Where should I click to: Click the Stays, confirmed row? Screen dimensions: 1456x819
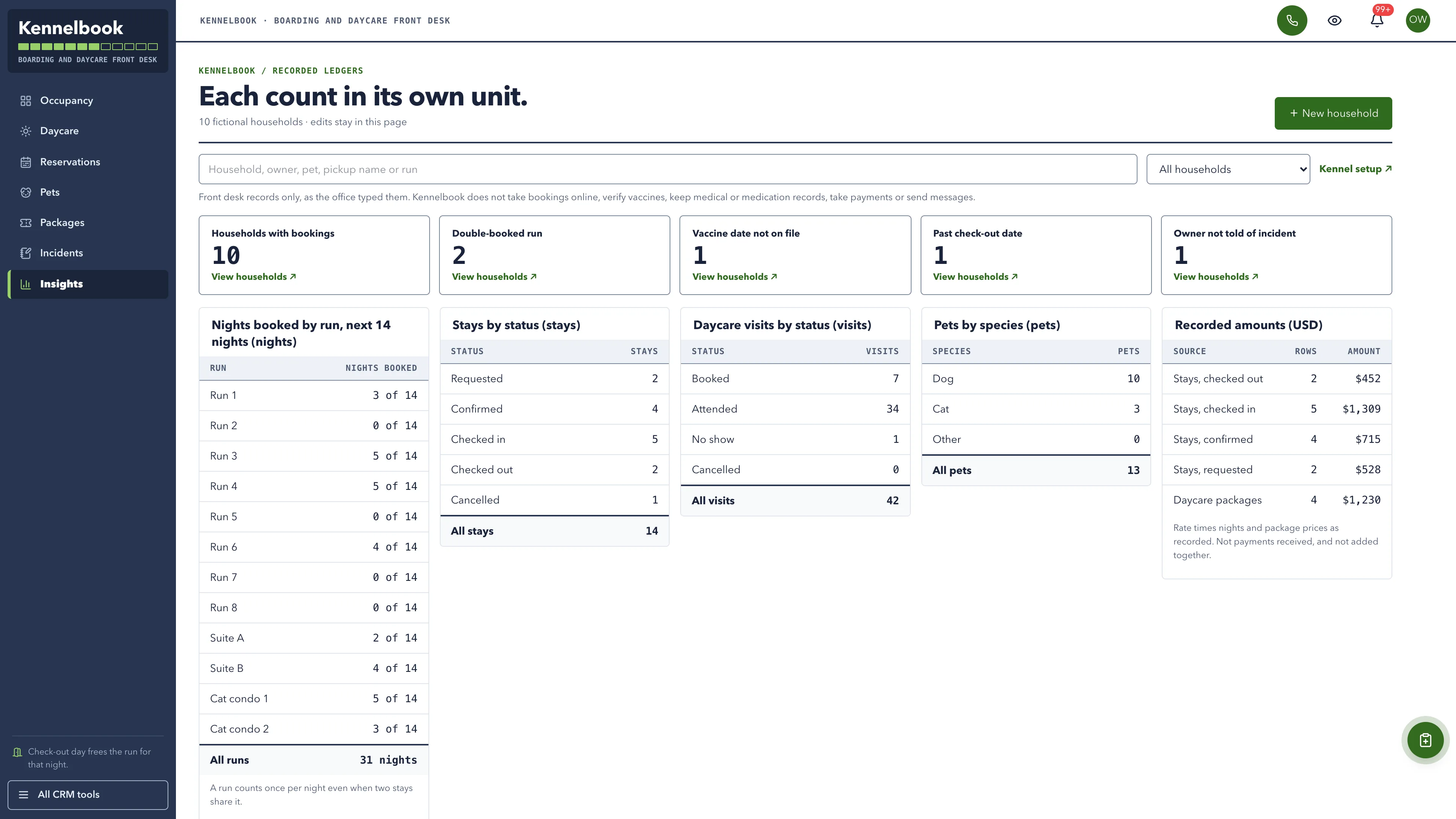point(1277,439)
